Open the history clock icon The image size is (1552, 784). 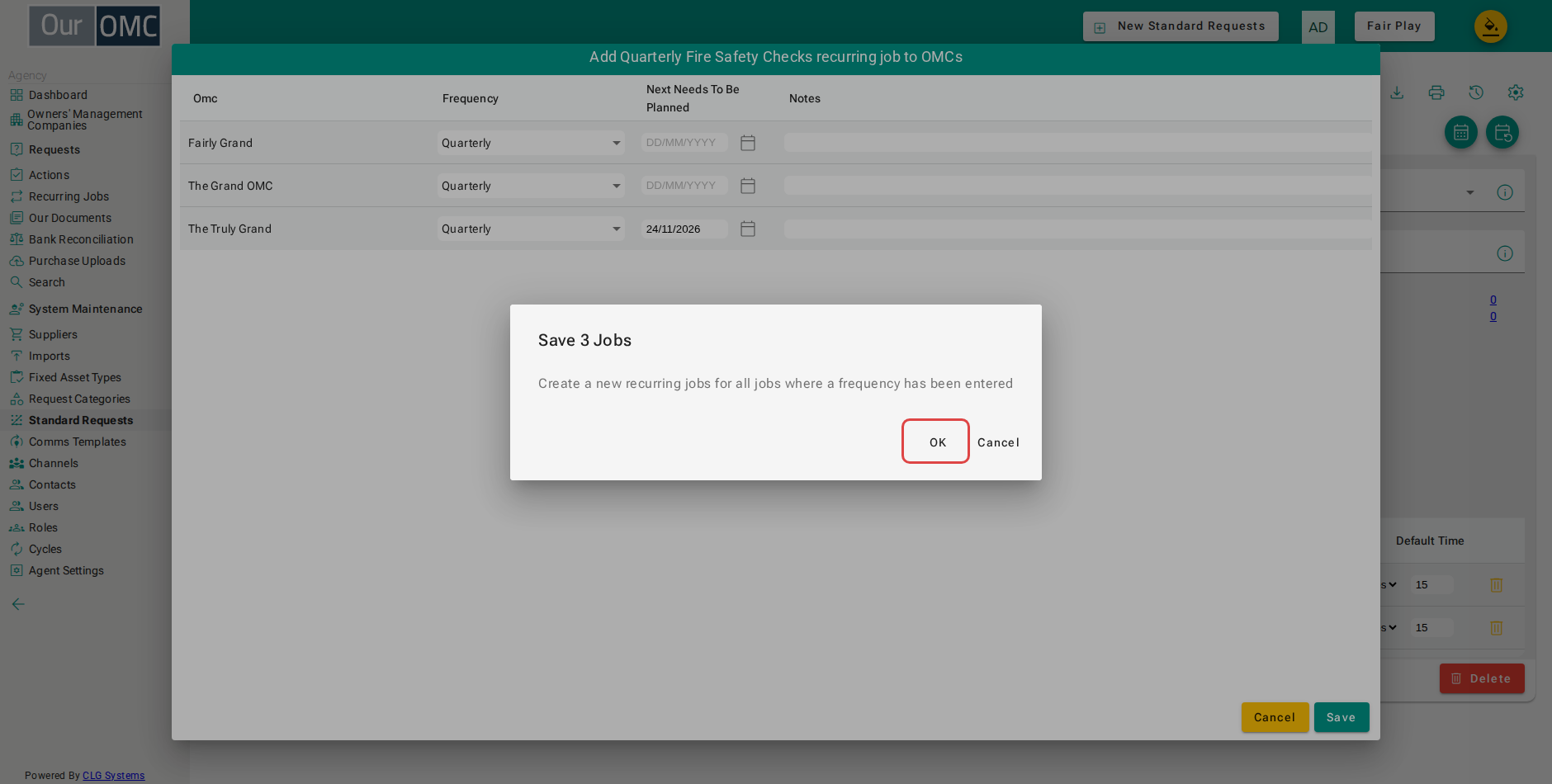[x=1476, y=92]
